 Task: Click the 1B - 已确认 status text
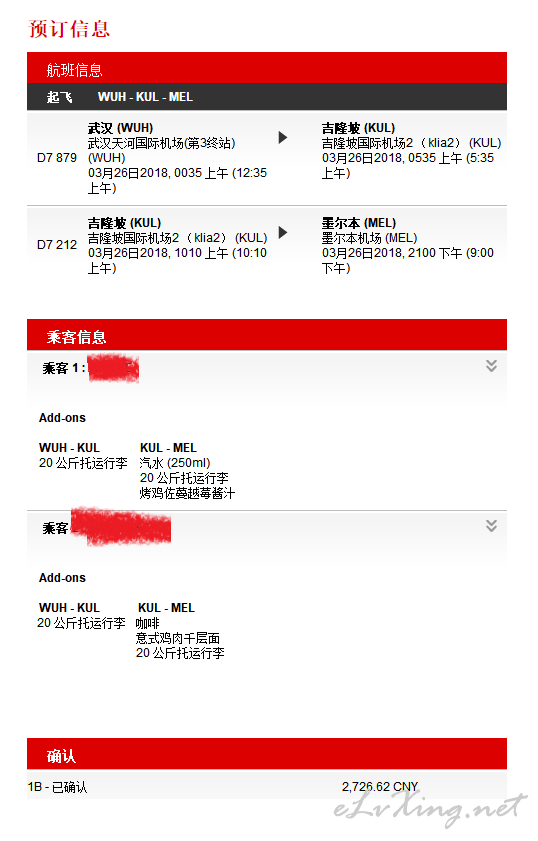(x=57, y=787)
